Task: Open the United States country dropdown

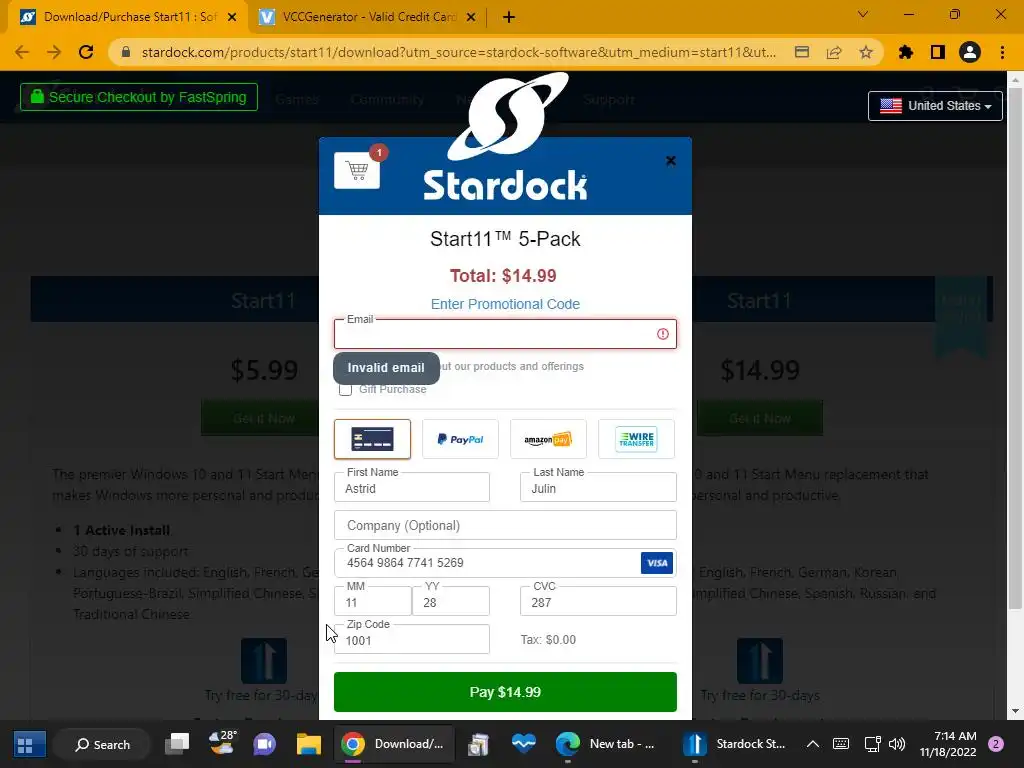Action: tap(935, 106)
